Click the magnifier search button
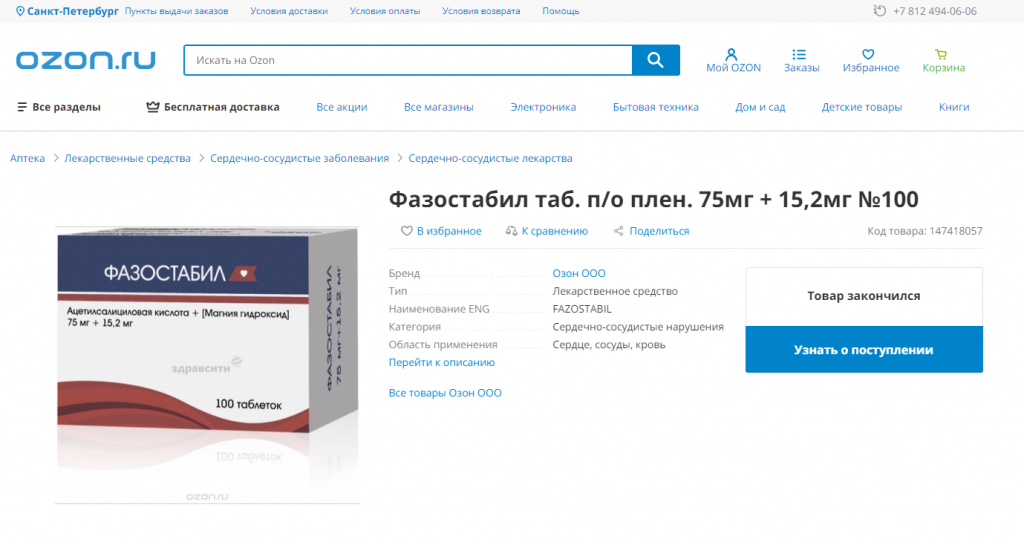The height and width of the screenshot is (542, 1024). (656, 60)
